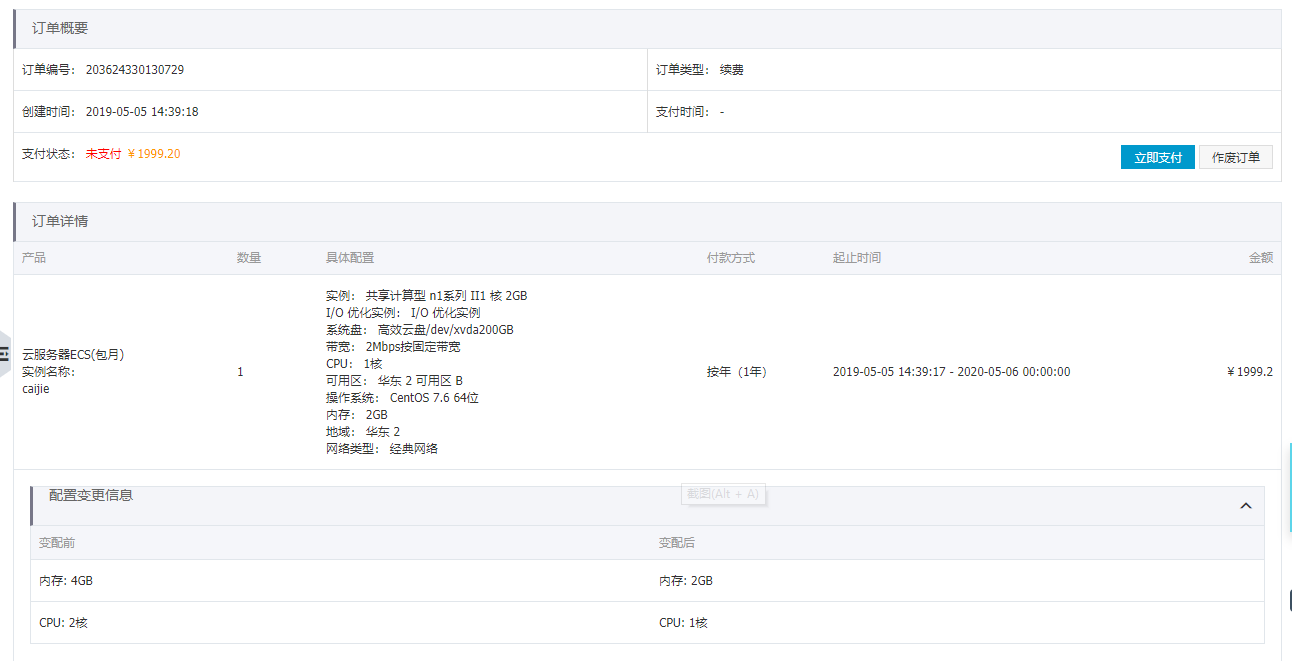1292x661 pixels.
Task: Expand the left sidebar hexagon menu icon
Action: (x=5, y=353)
